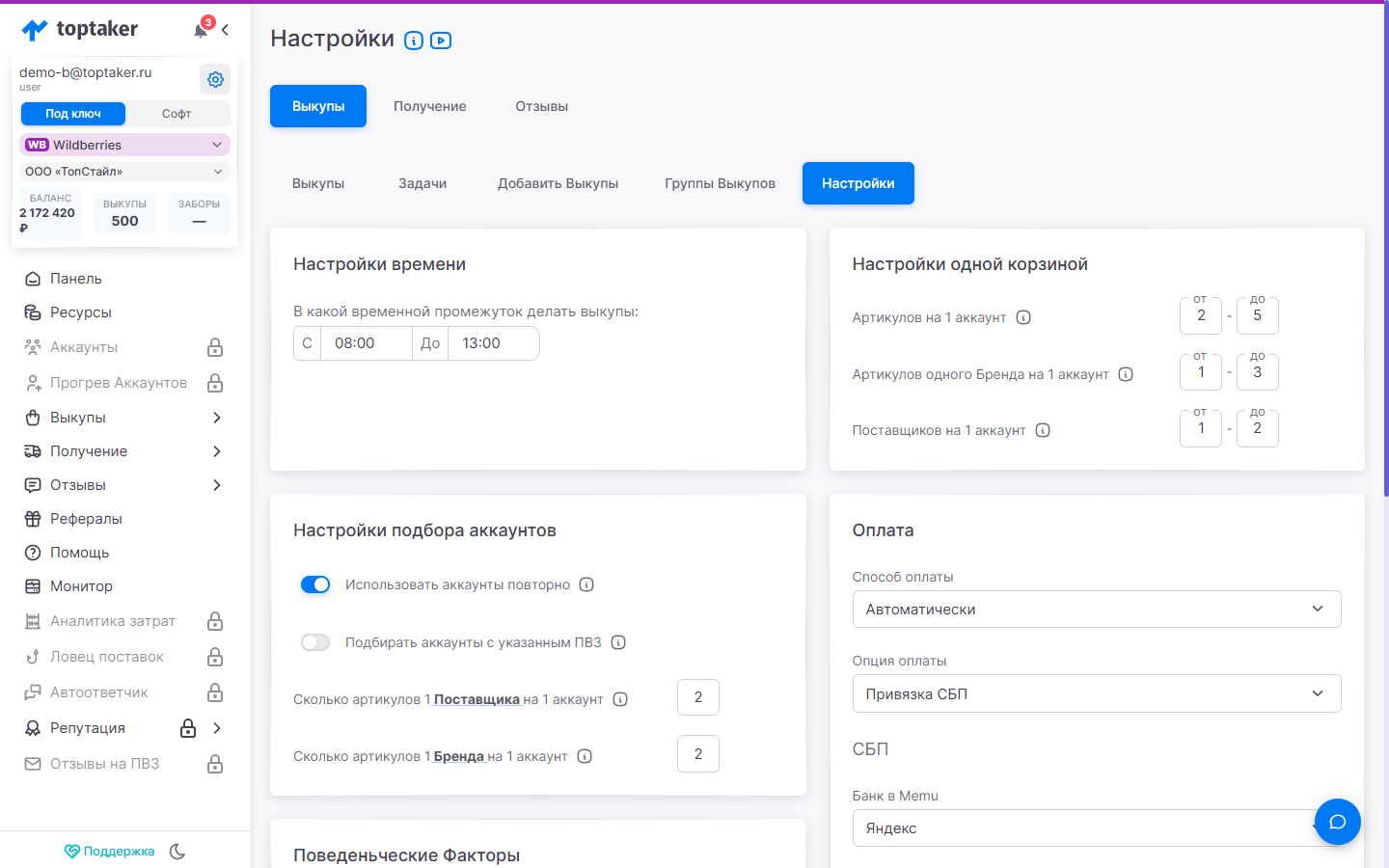
Task: Open Банк в Memu dropdown
Action: (1097, 828)
